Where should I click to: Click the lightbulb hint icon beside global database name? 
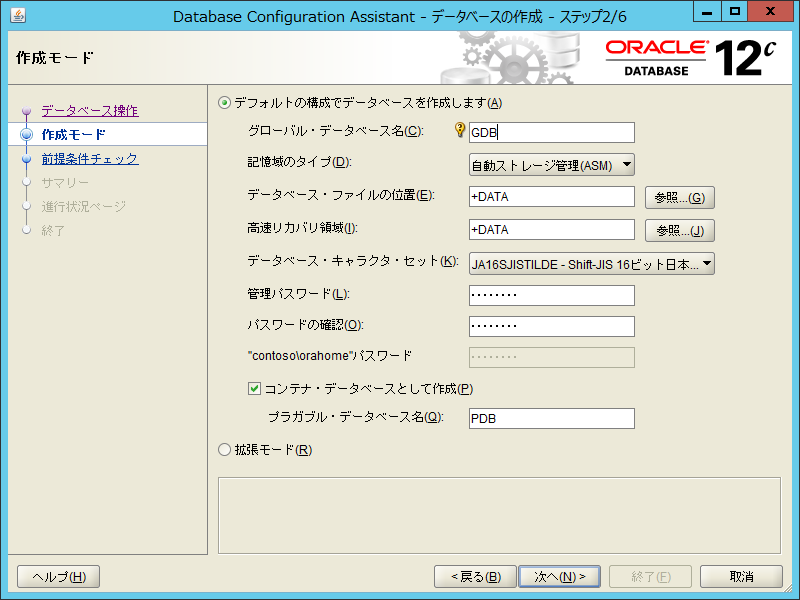click(x=460, y=130)
